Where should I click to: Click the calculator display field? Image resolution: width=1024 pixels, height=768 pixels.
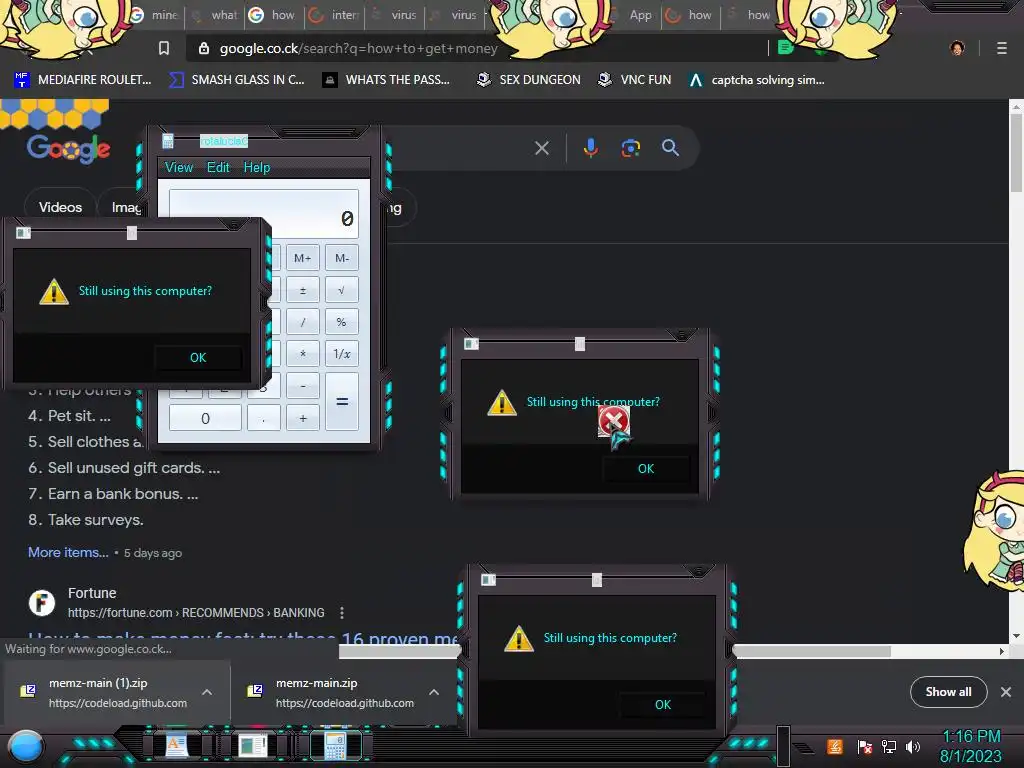coord(264,214)
